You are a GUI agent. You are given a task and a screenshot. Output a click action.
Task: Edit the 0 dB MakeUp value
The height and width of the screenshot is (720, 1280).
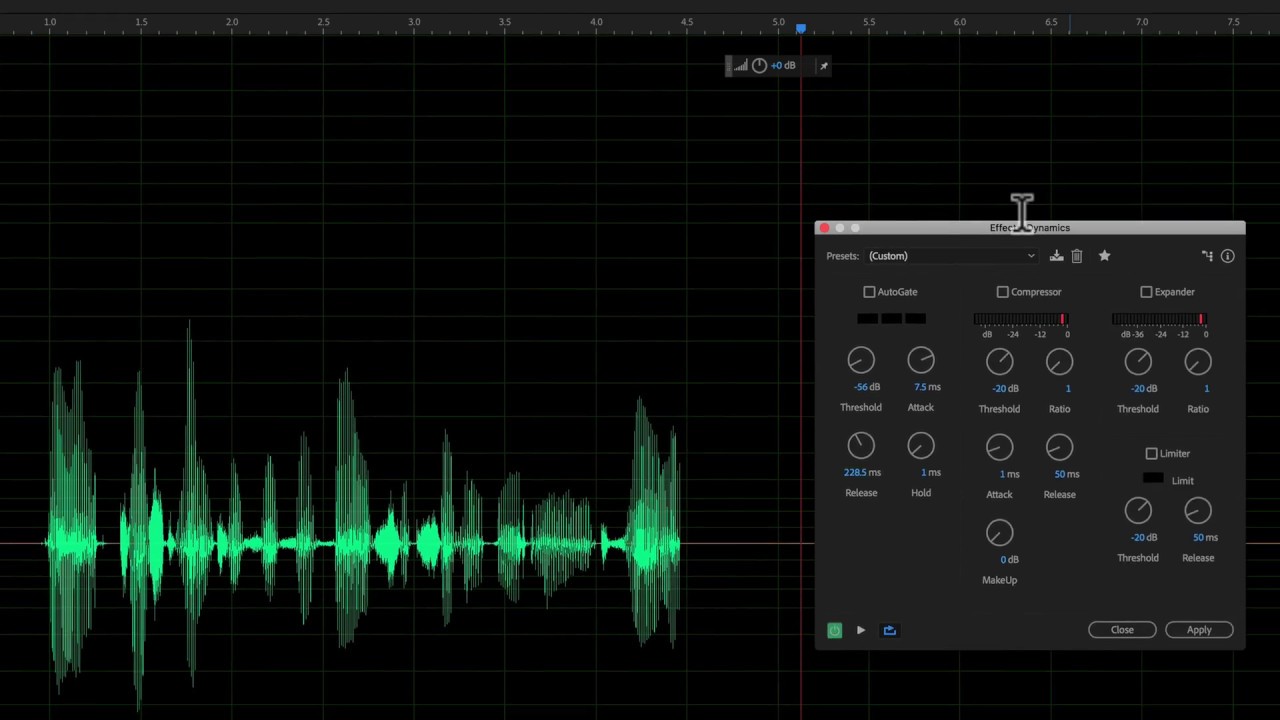tap(1009, 560)
